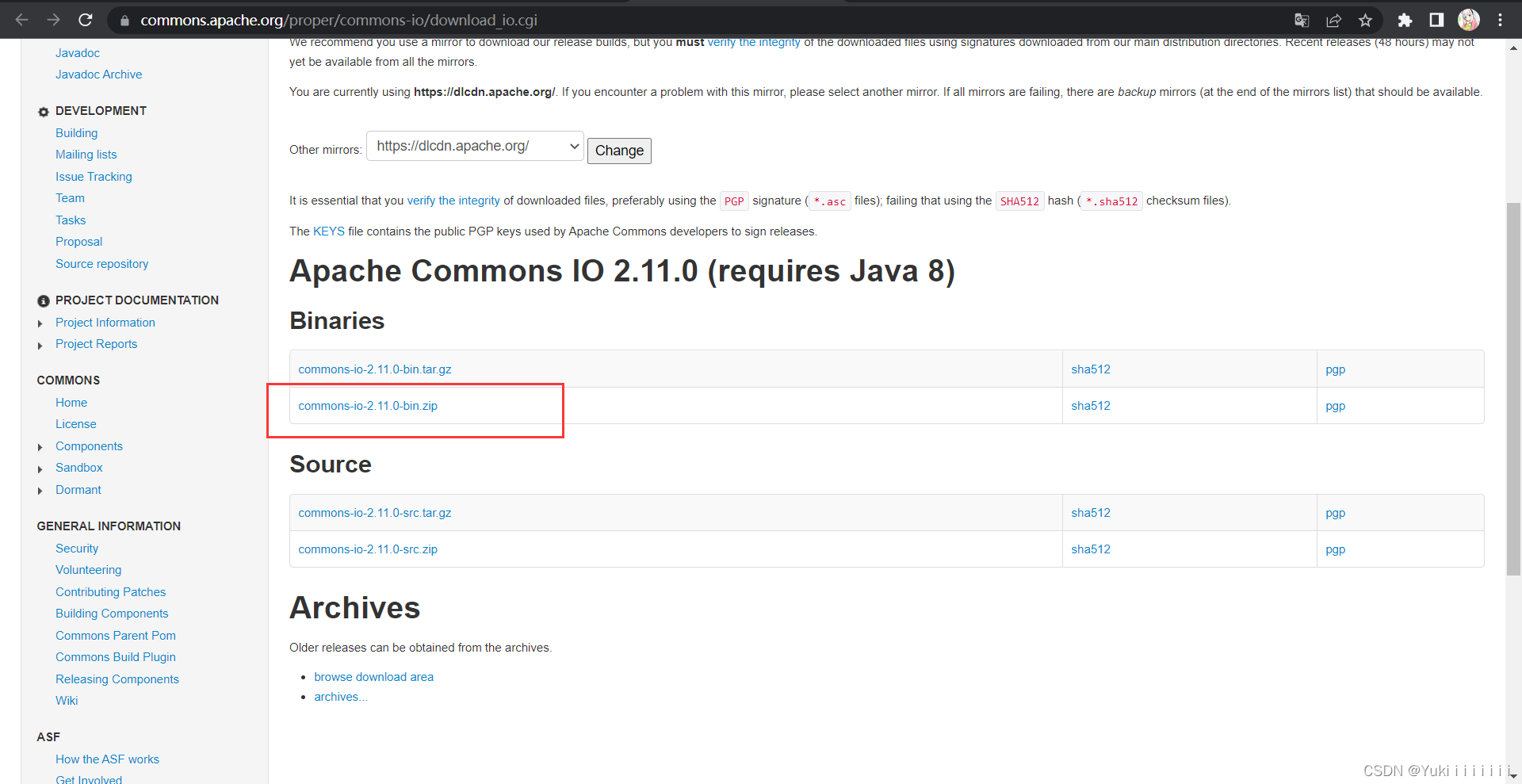Open the Security sidebar link

coord(77,549)
